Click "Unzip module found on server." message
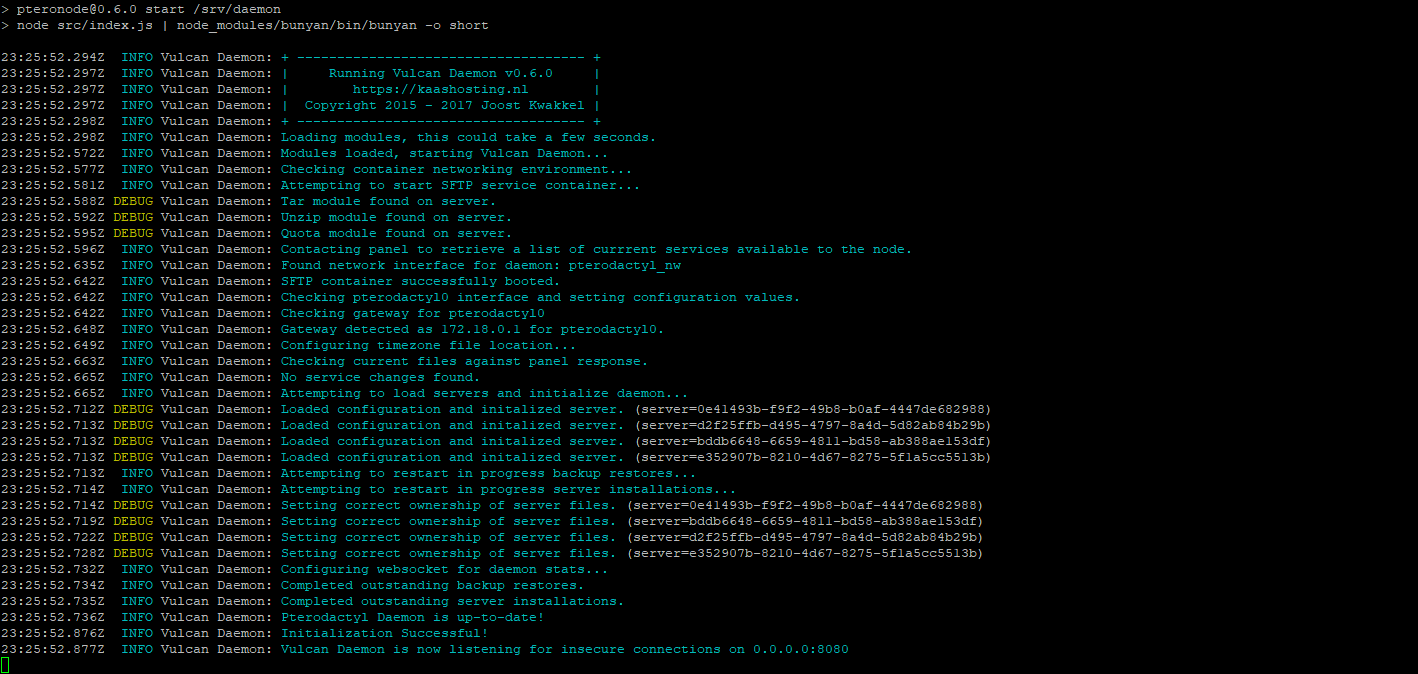 tap(396, 217)
